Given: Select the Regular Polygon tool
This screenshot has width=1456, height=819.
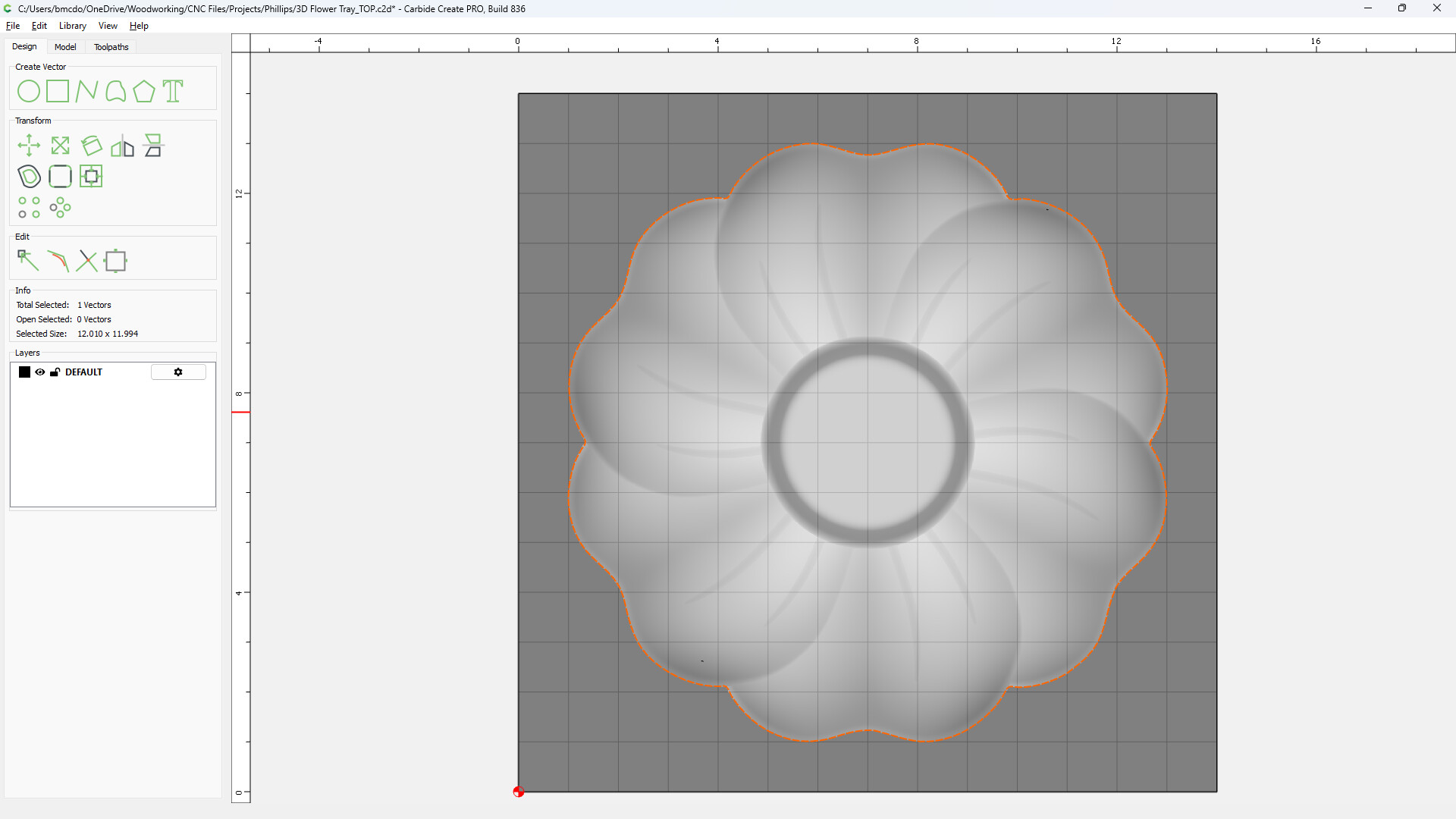Looking at the screenshot, I should click(144, 92).
